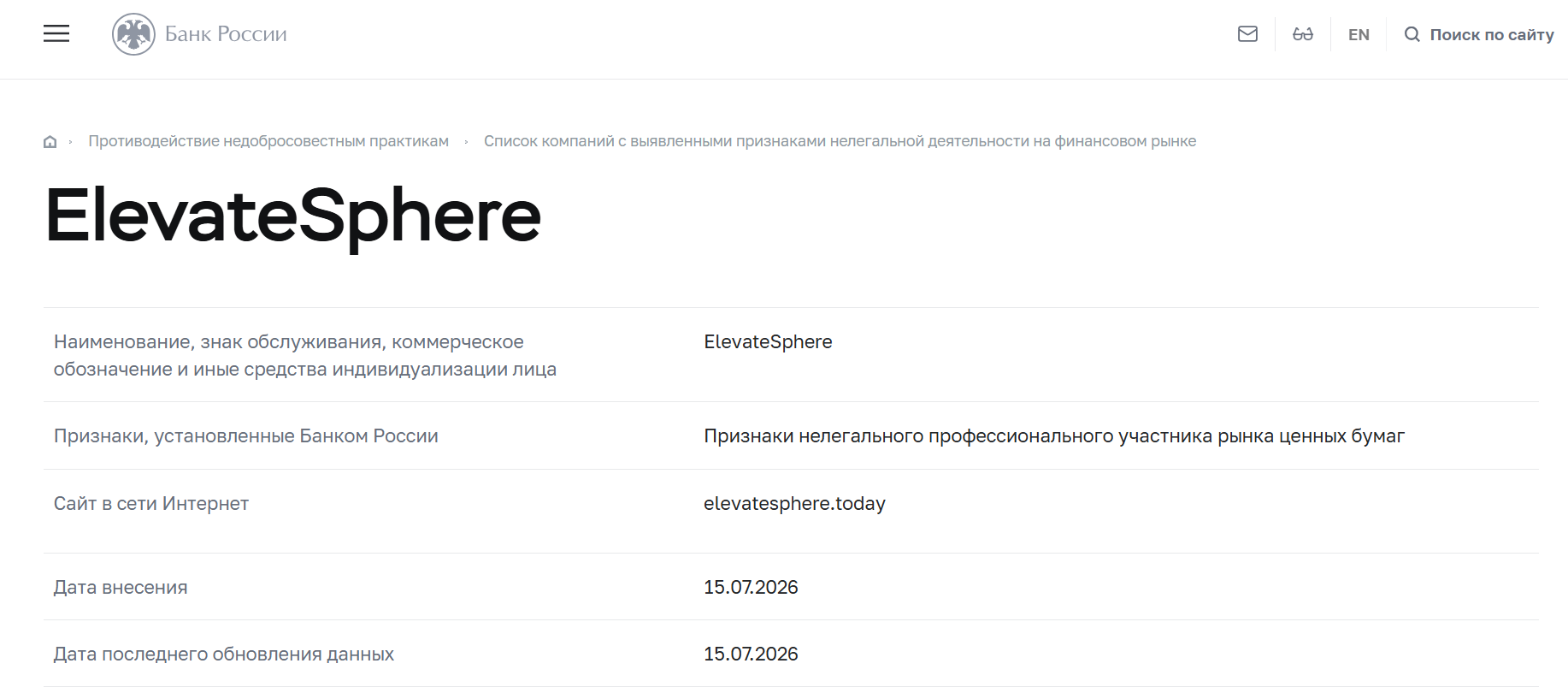Image resolution: width=1568 pixels, height=693 pixels.
Task: Go to home via breadcrumb house icon
Action: point(50,142)
